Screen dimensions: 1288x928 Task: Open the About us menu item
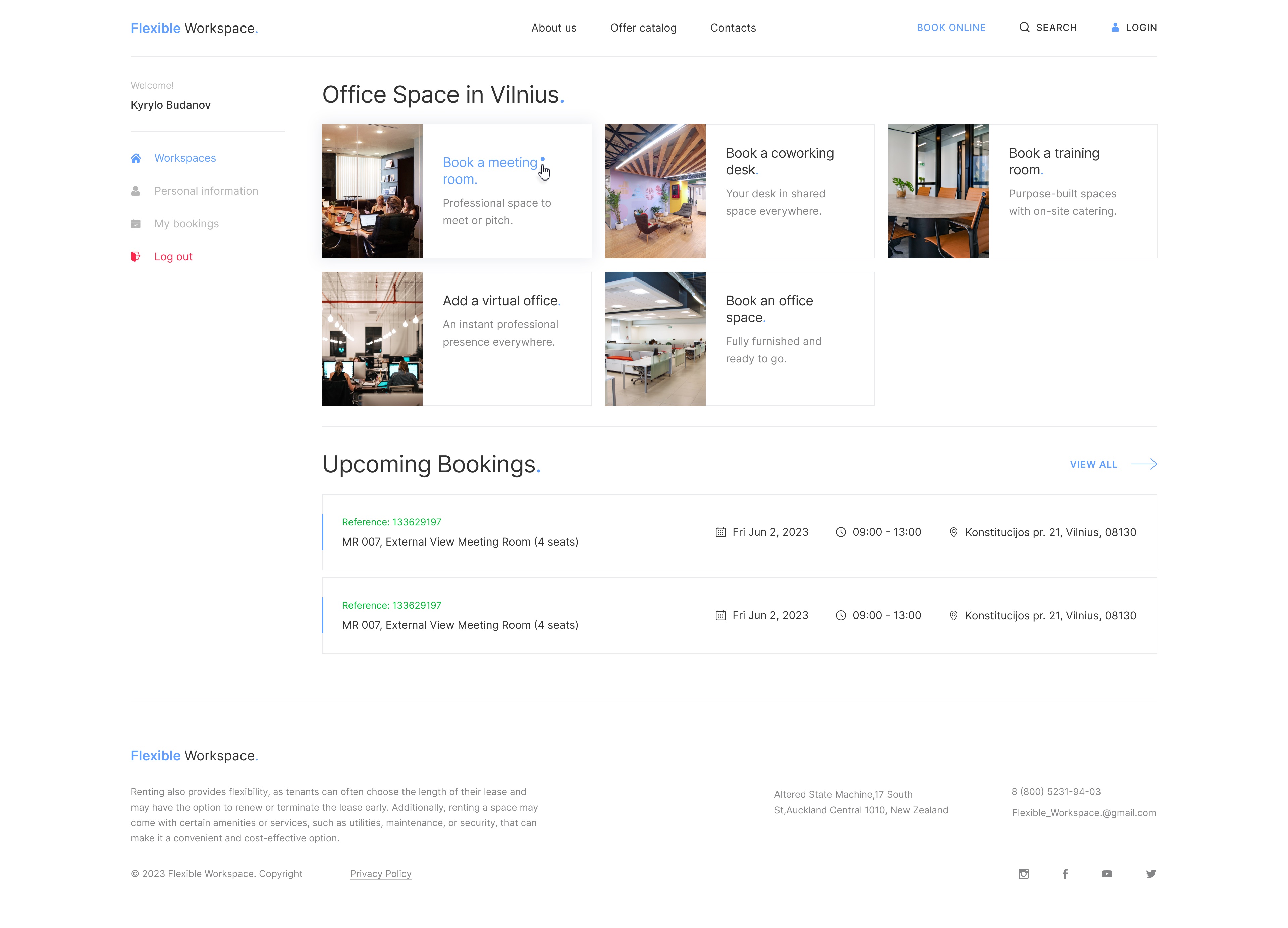[x=554, y=27]
